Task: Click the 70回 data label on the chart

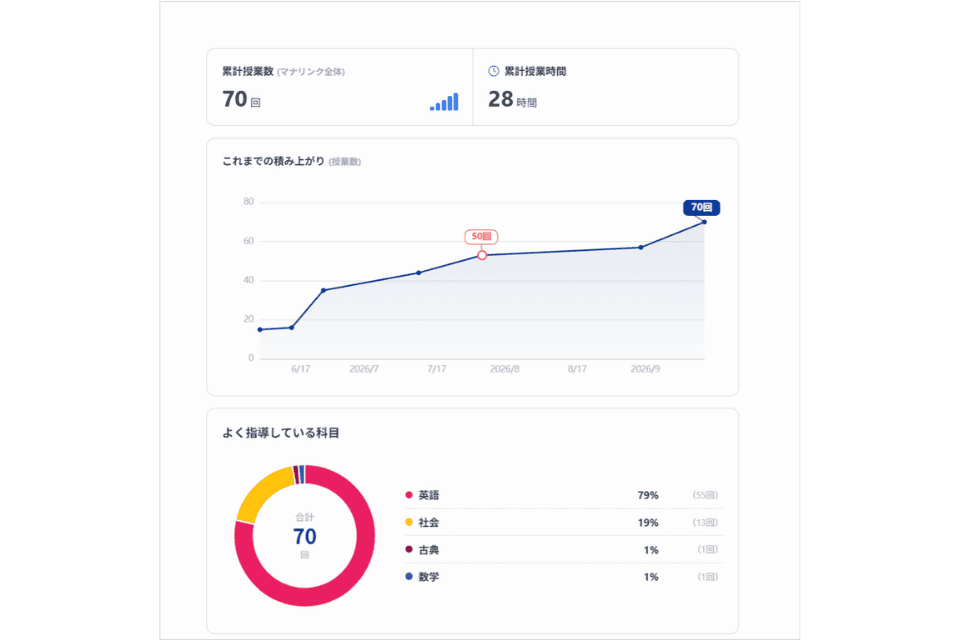Action: (702, 208)
